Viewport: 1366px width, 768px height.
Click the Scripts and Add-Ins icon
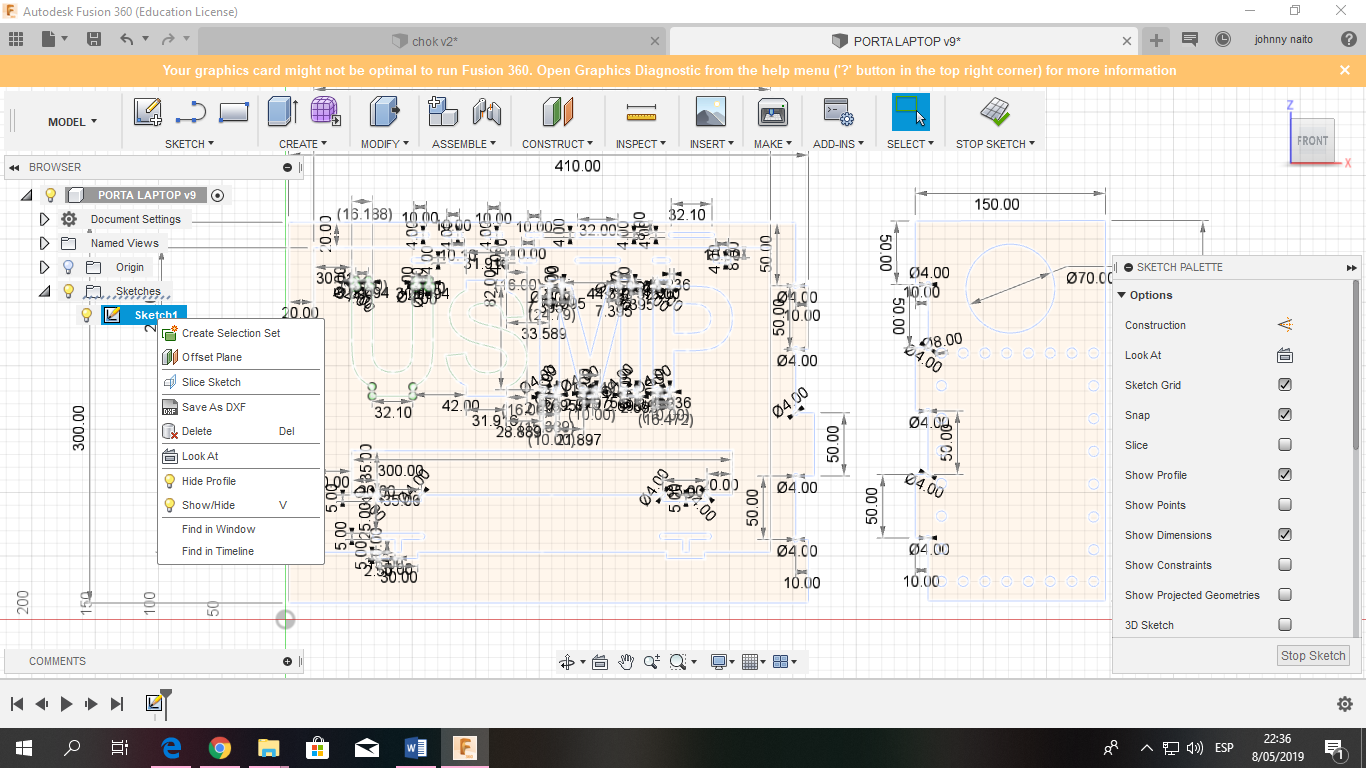pyautogui.click(x=837, y=112)
